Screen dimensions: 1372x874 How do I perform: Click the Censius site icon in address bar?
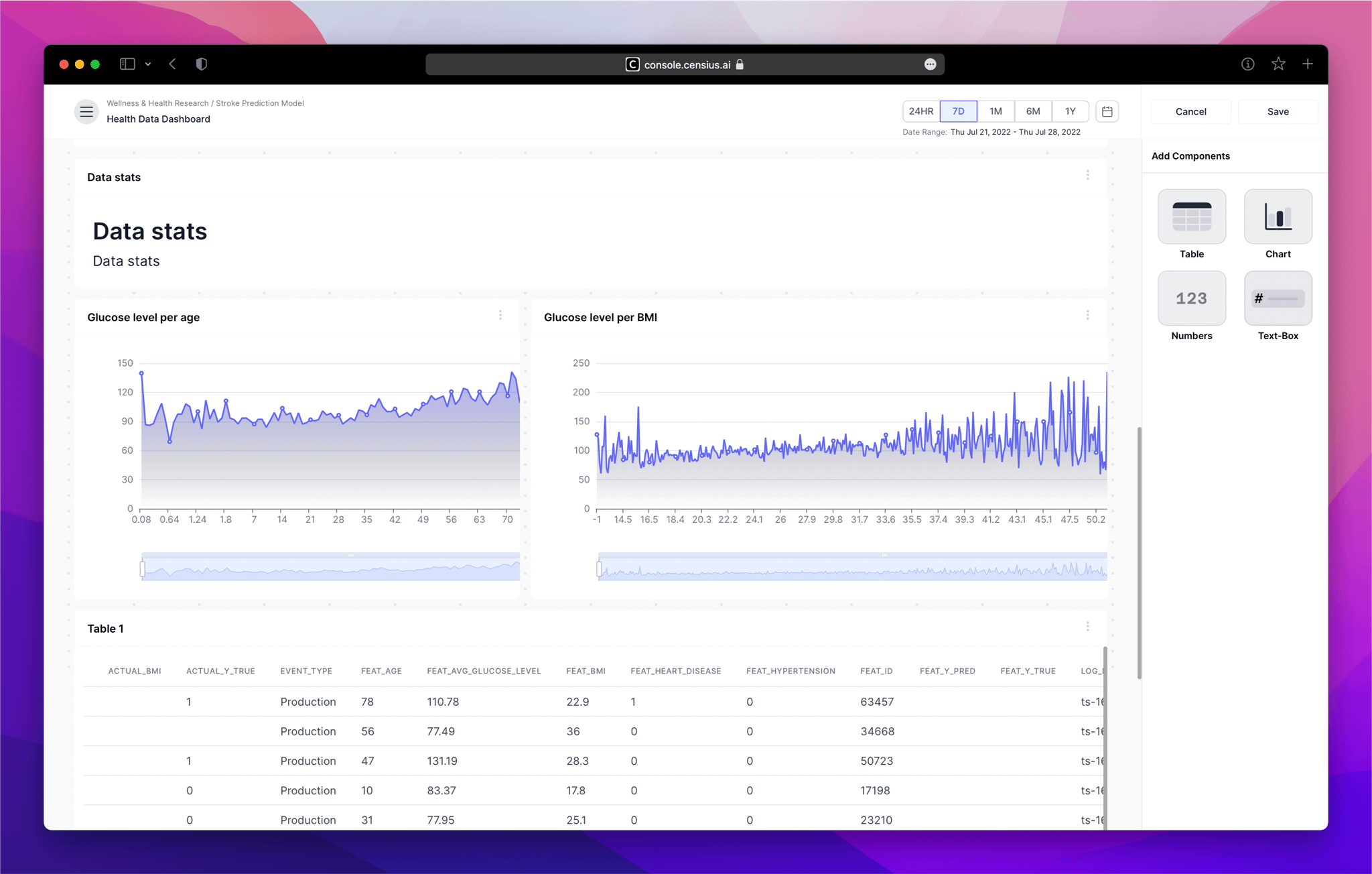[x=632, y=64]
